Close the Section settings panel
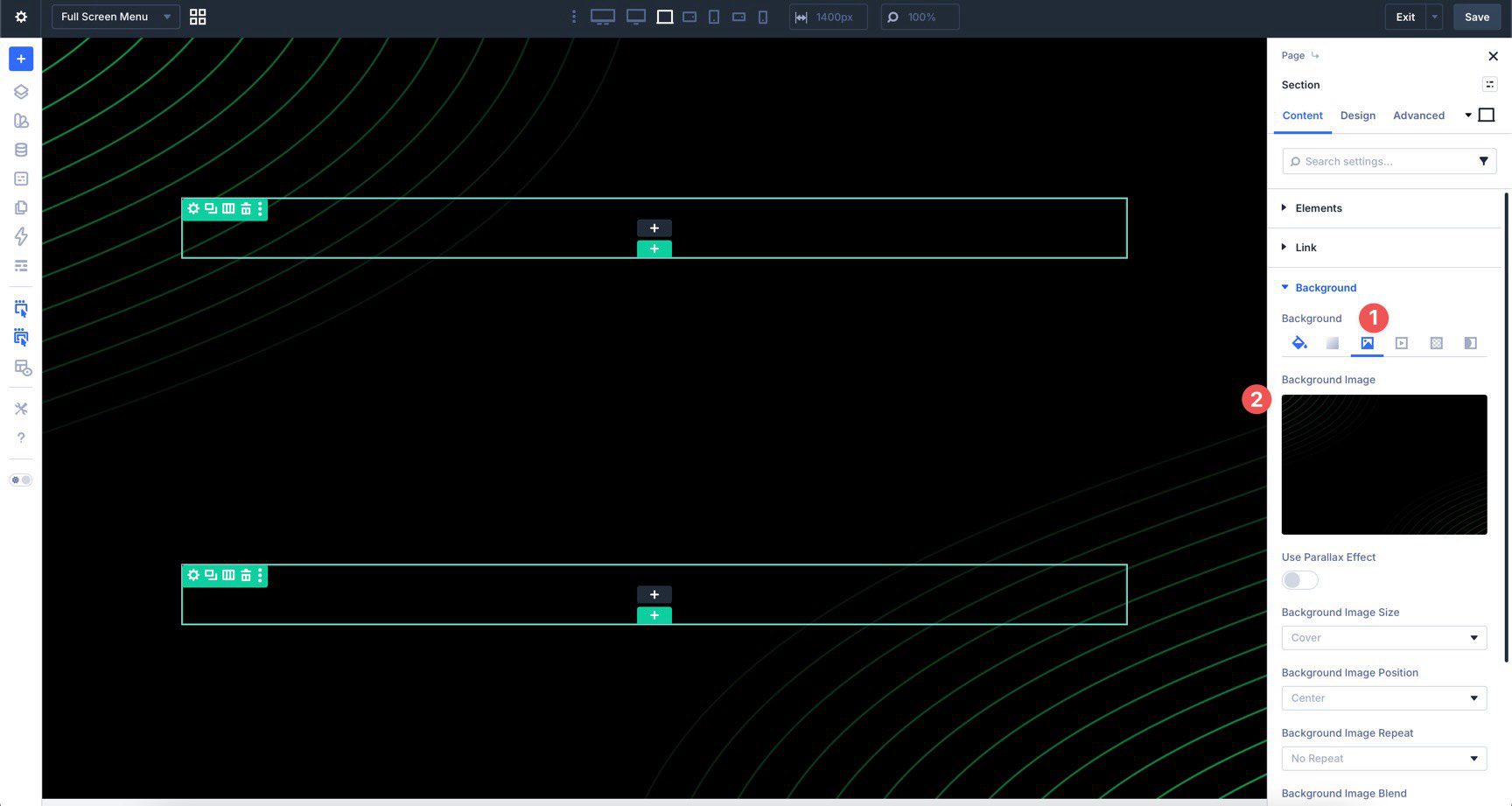Viewport: 1512px width, 806px height. (1493, 56)
